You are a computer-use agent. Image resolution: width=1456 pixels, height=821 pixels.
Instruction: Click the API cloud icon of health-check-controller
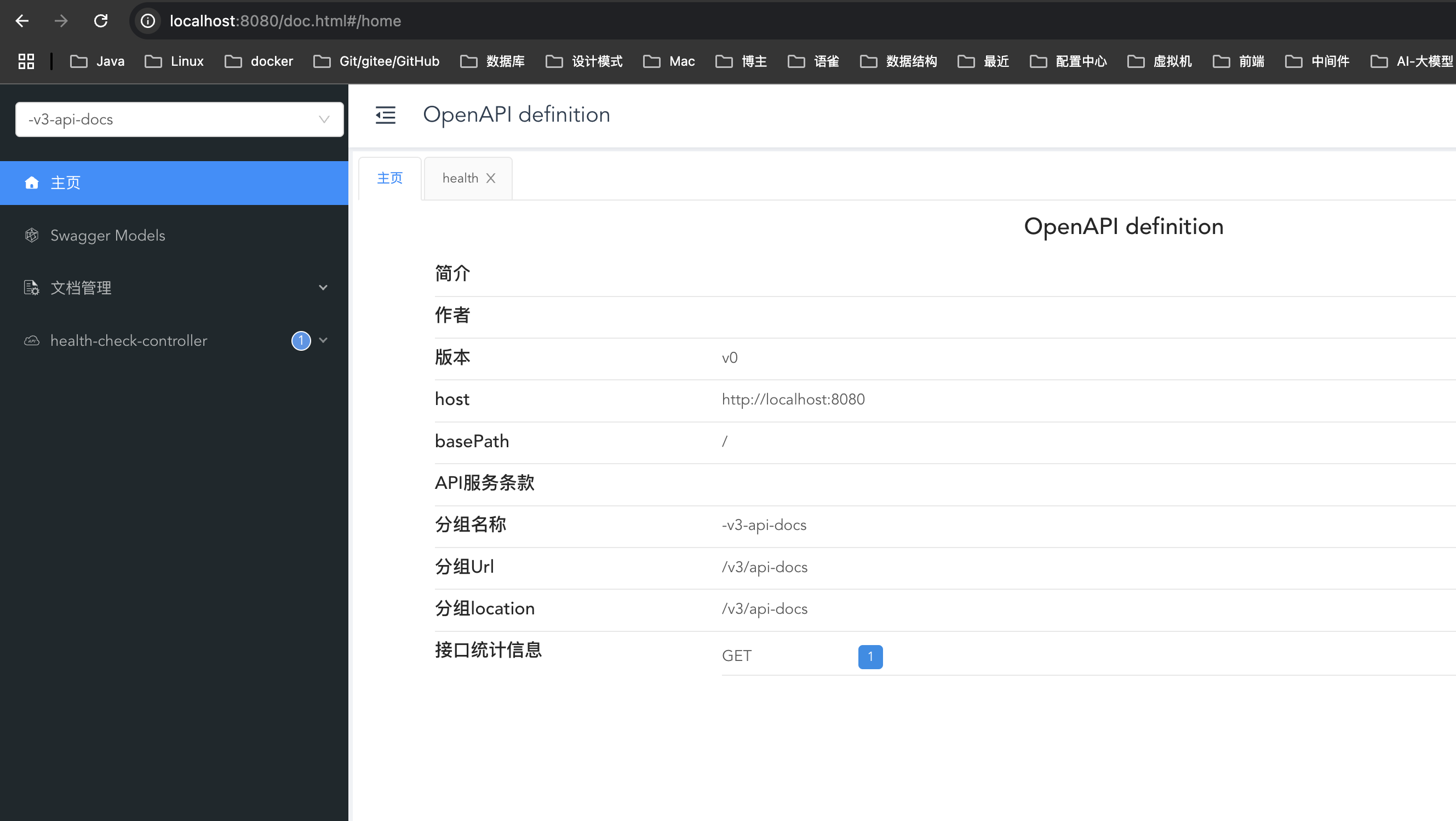32,340
